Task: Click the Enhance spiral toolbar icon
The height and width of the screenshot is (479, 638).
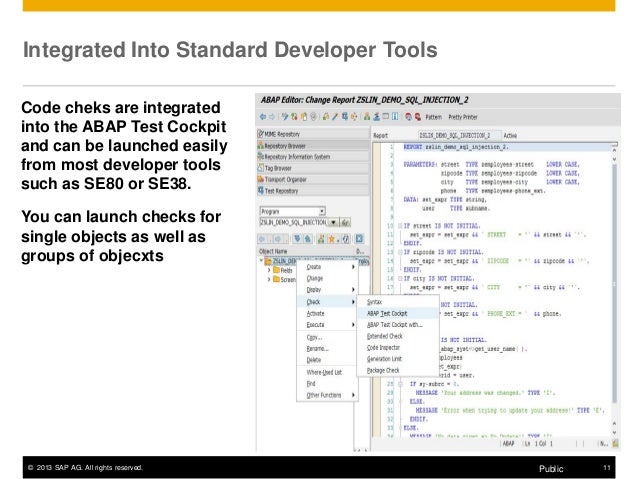Action: (315, 117)
